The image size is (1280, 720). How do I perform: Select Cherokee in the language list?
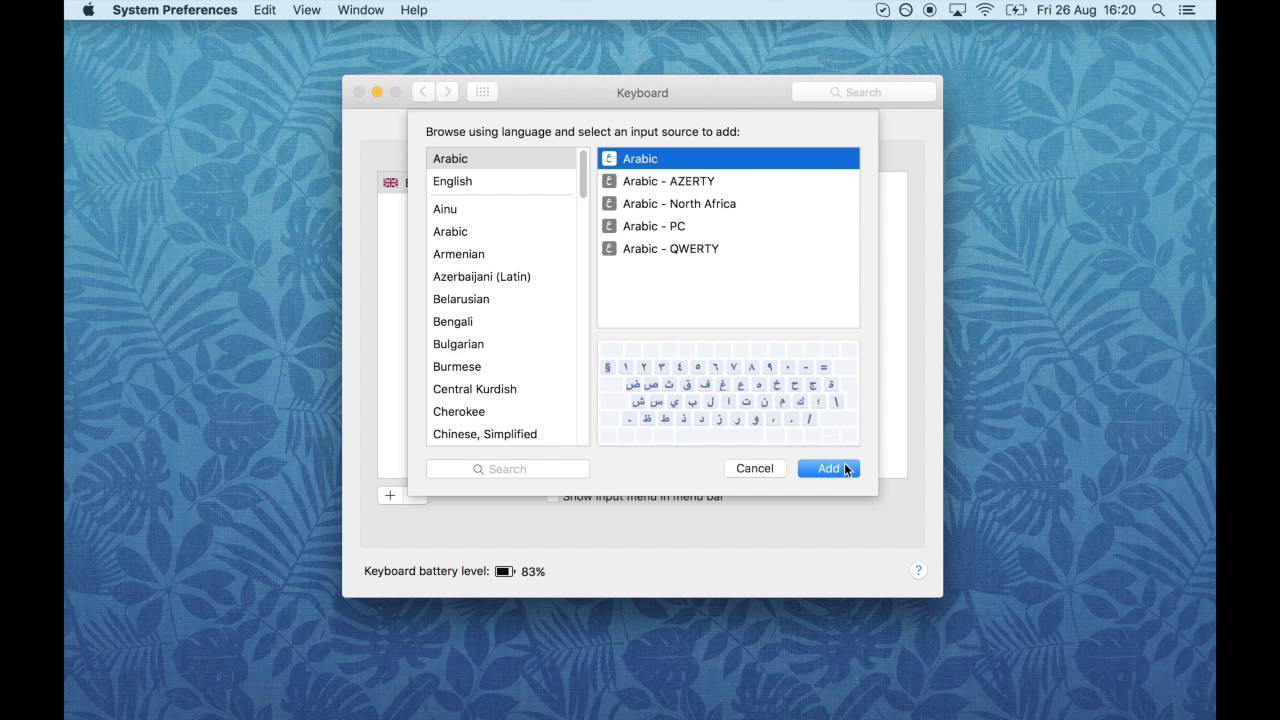coord(502,411)
